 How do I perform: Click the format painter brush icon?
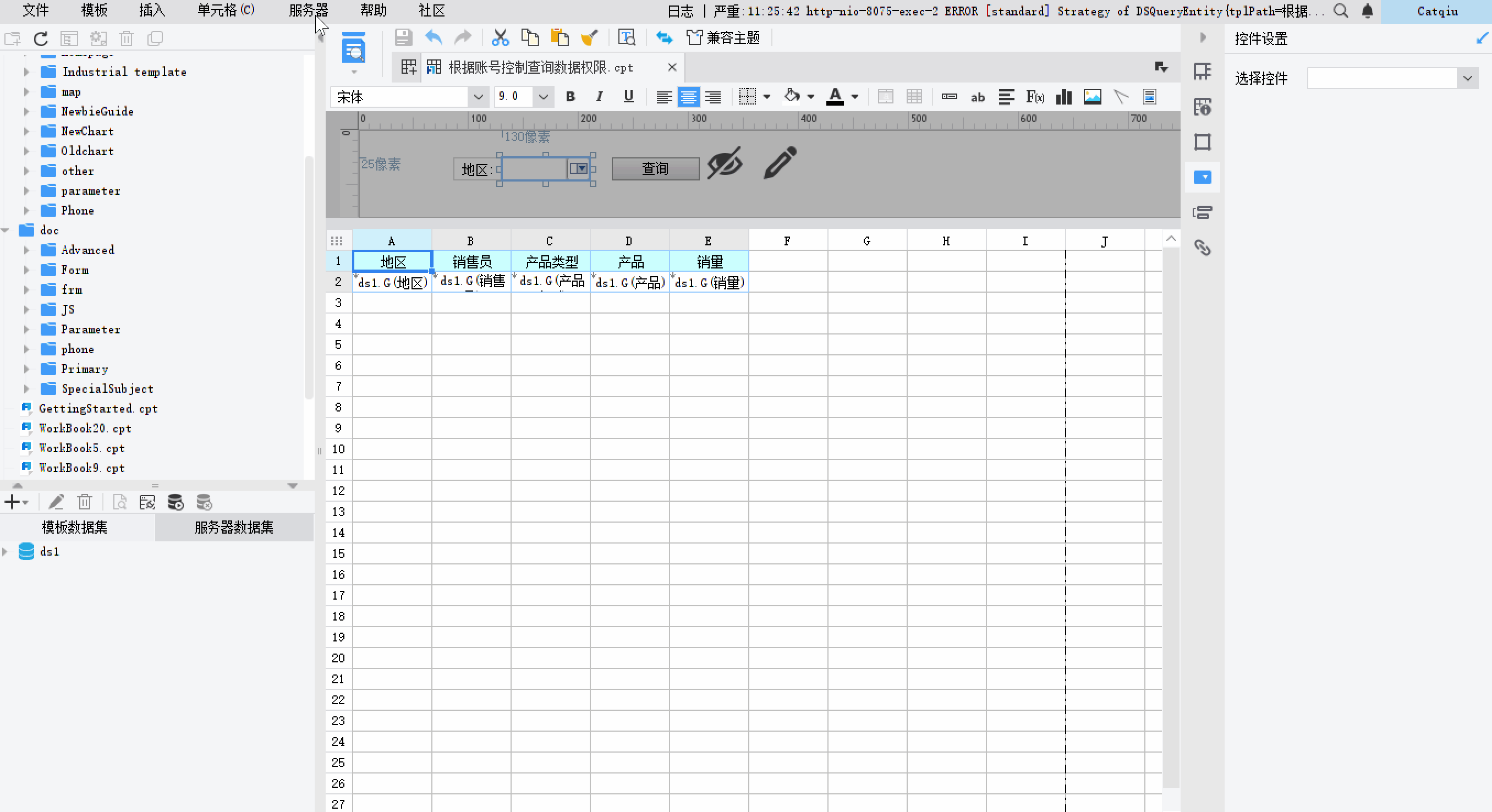tap(589, 38)
